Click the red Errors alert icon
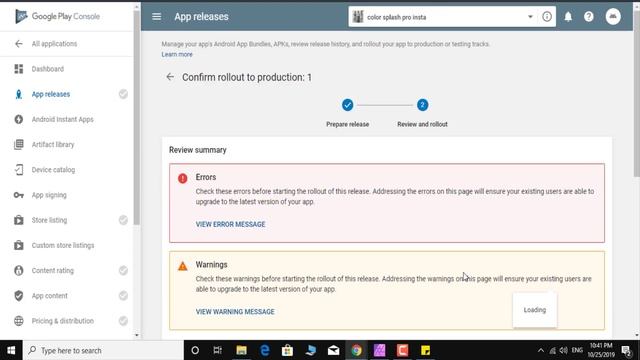Screen dimensions: 640x360 182,178
